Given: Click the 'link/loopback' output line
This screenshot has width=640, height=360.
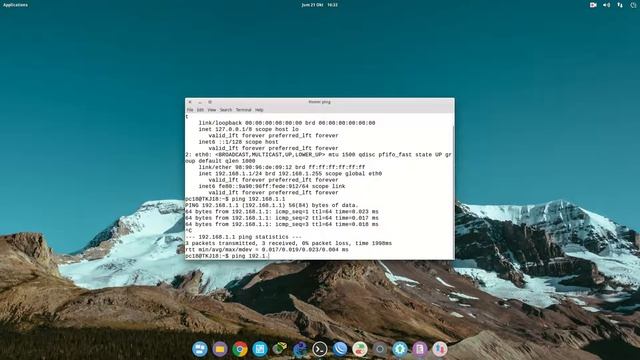Looking at the screenshot, I should click(287, 123).
